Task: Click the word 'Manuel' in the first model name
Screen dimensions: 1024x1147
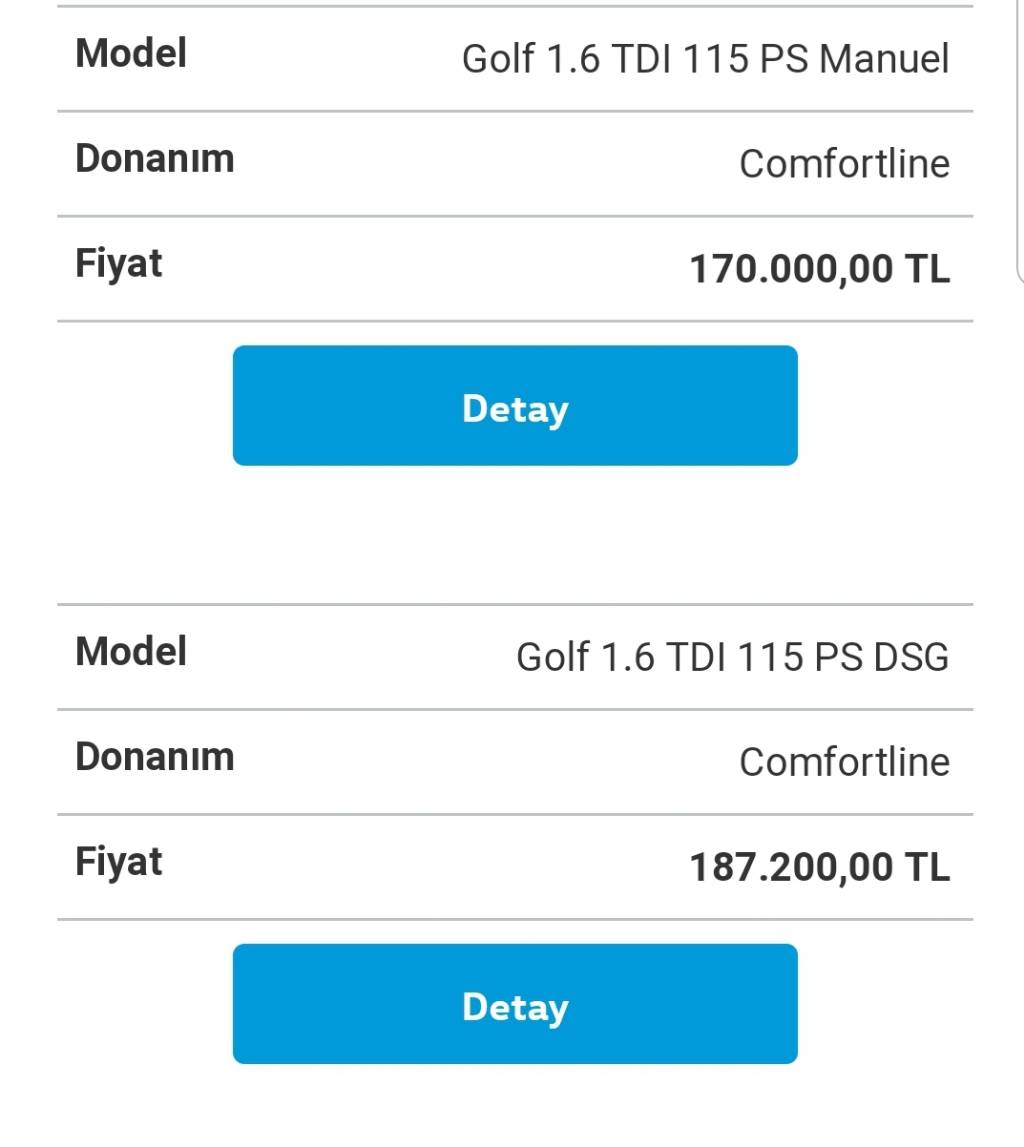Action: pyautogui.click(x=884, y=59)
